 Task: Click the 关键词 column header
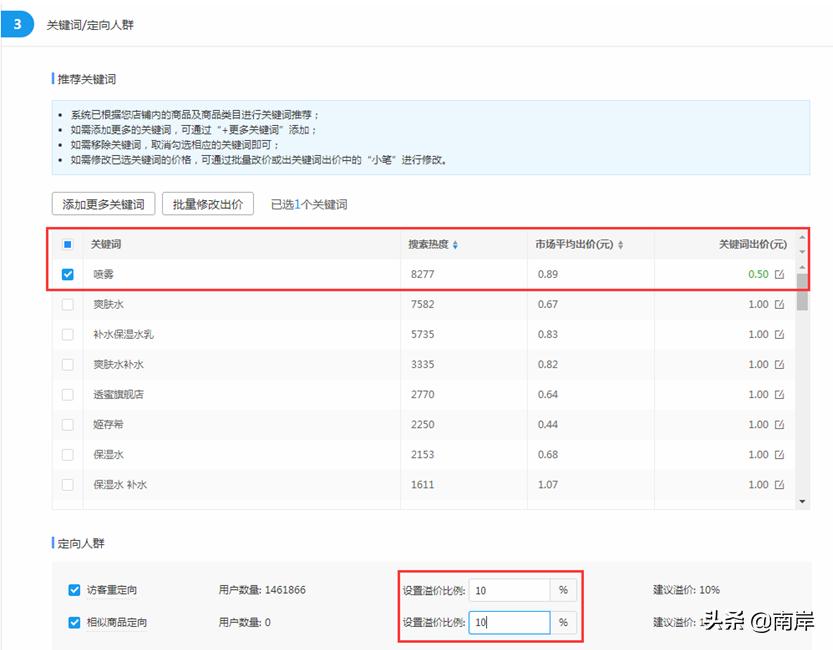[x=106, y=244]
